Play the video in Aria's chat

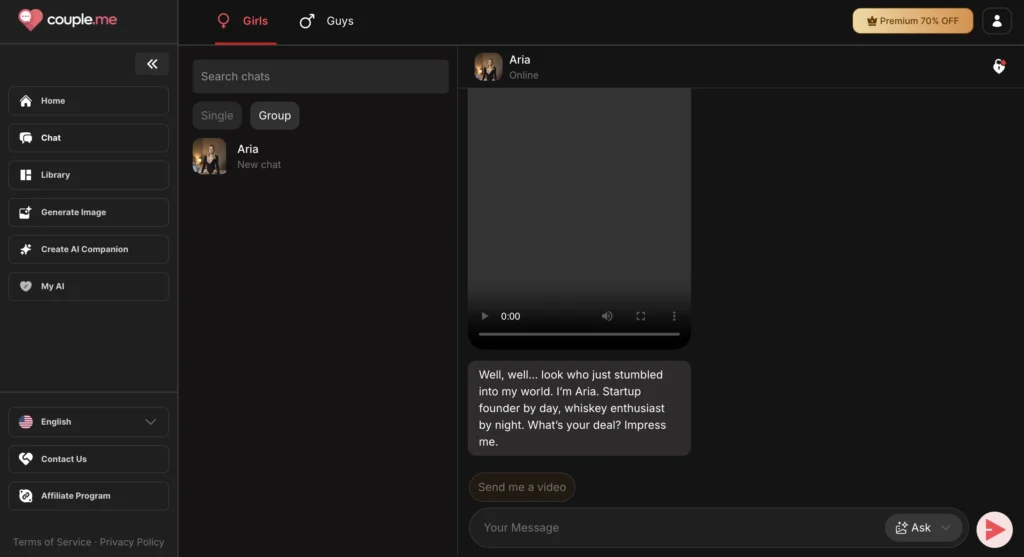(486, 316)
